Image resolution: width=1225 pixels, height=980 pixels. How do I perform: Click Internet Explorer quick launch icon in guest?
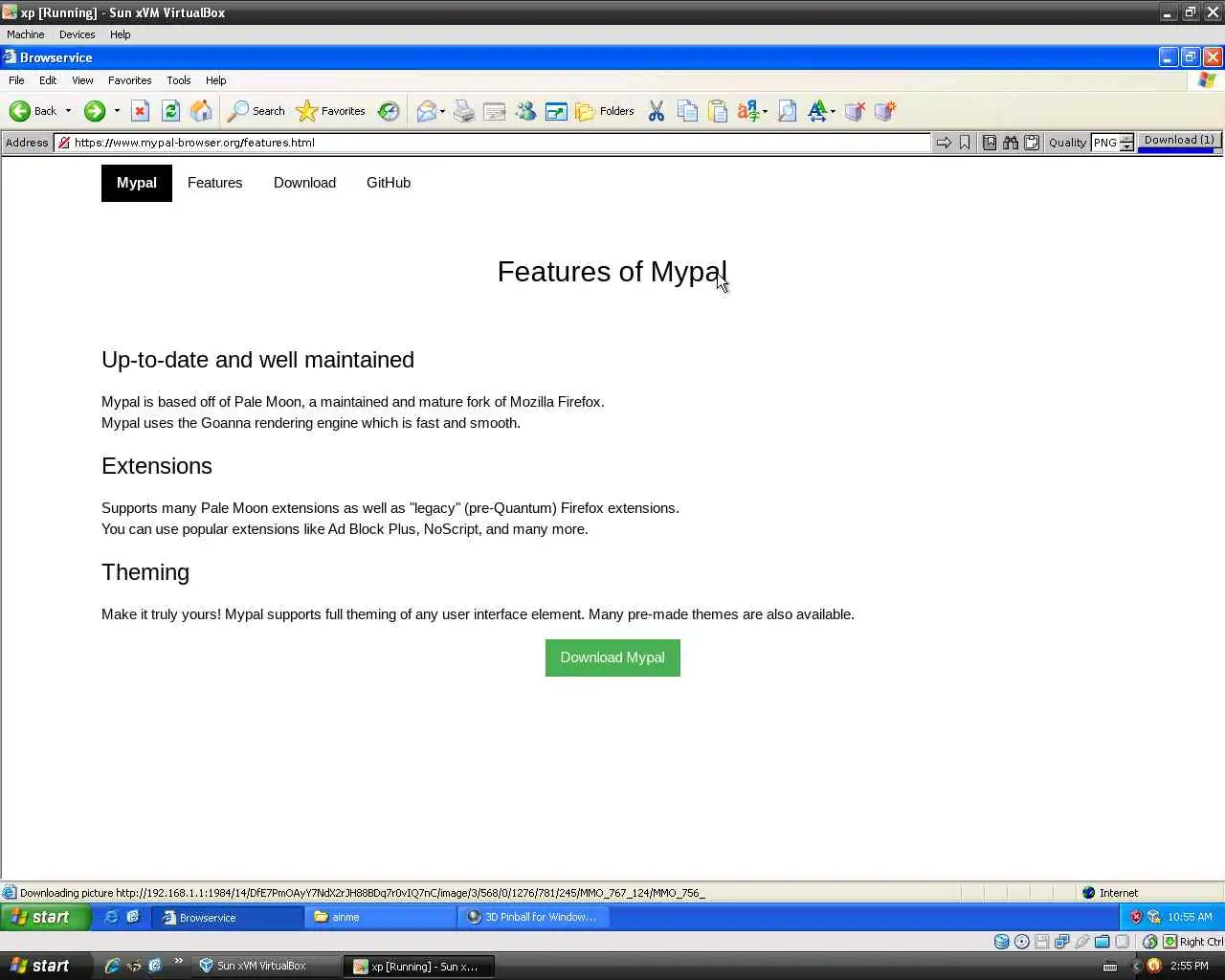[112, 917]
